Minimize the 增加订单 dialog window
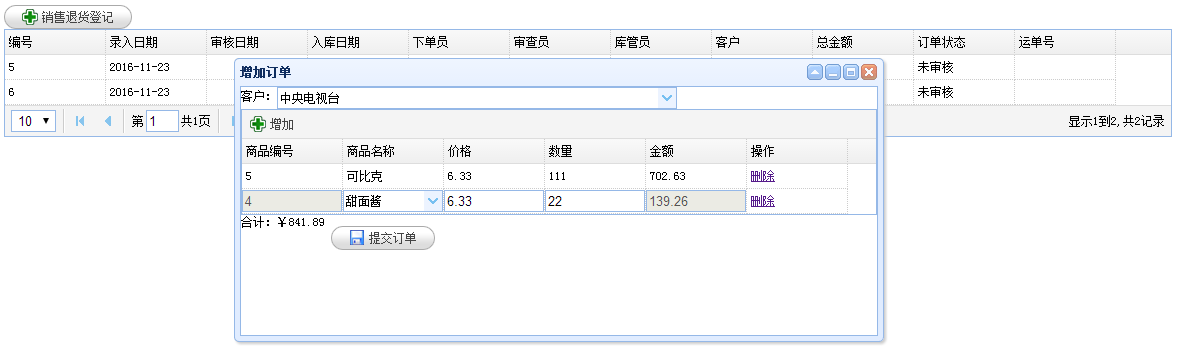Screen dimensions: 1178x360 (833, 72)
